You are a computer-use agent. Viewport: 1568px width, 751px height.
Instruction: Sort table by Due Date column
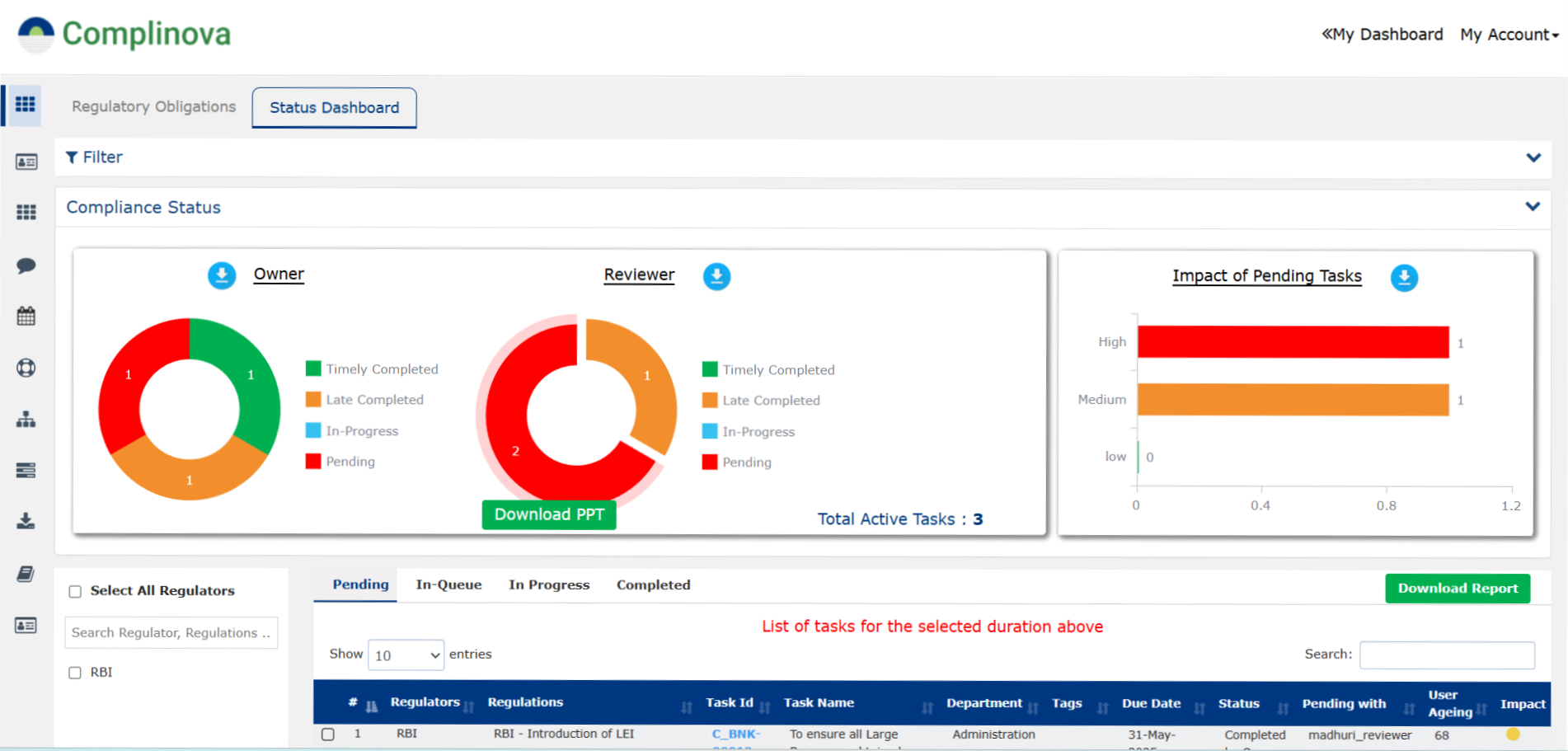pos(1199,708)
